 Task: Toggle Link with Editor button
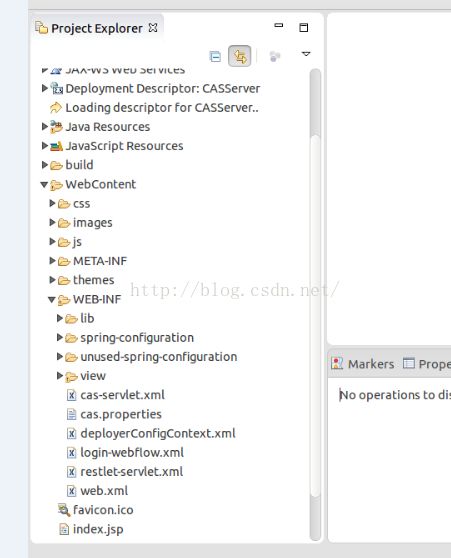240,56
